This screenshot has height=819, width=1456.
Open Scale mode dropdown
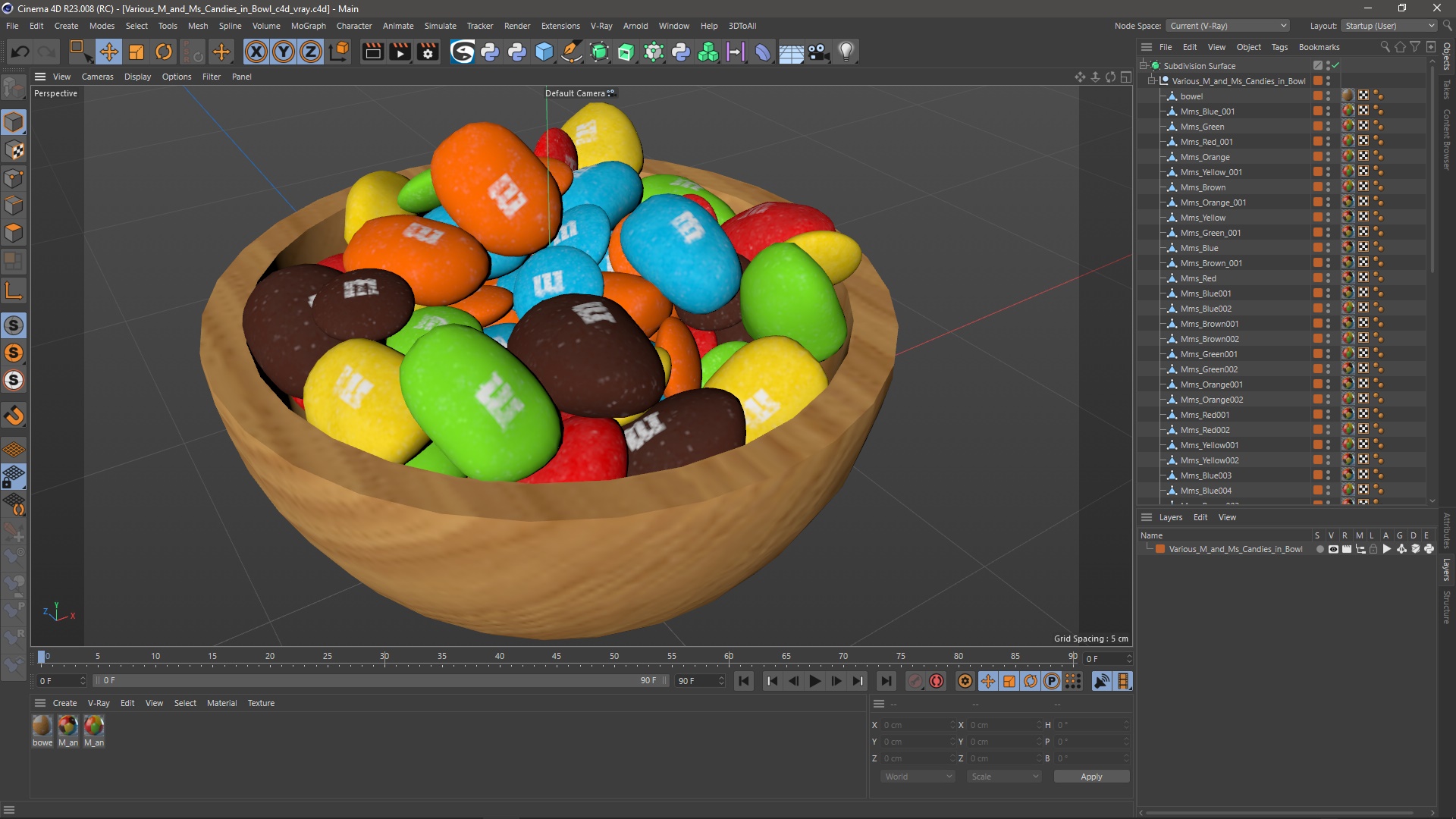(x=1004, y=777)
